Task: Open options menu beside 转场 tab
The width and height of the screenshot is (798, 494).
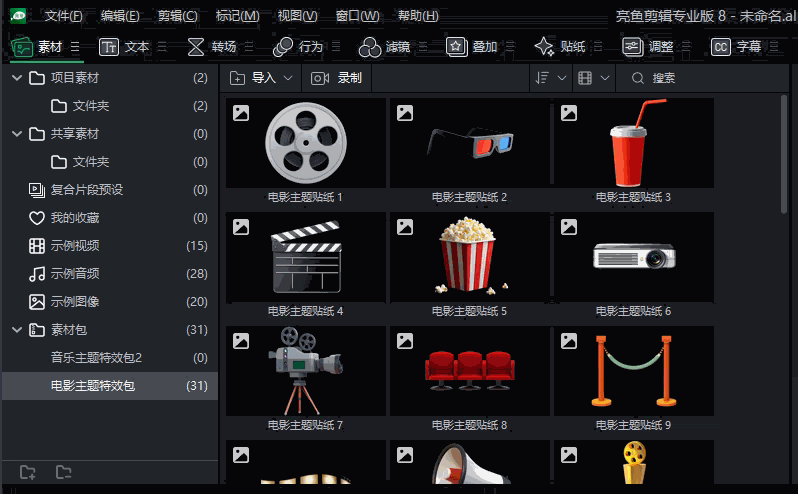Action: coord(249,47)
